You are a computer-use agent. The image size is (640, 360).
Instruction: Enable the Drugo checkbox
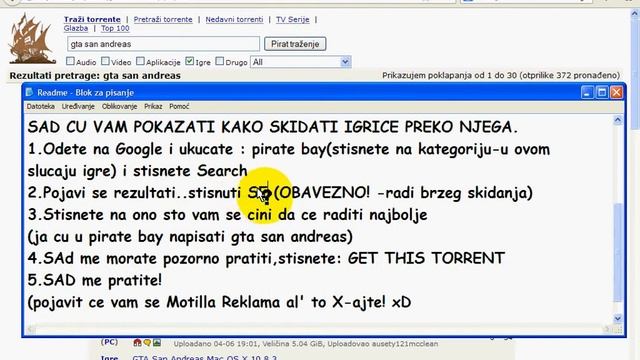point(220,61)
